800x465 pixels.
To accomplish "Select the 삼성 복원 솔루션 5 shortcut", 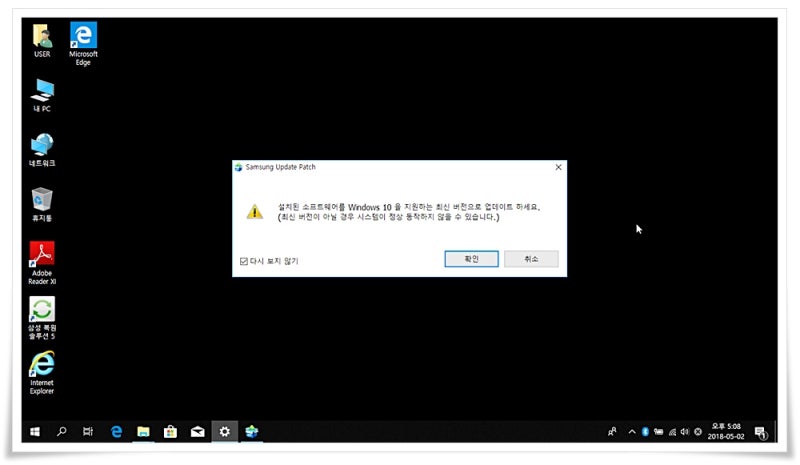I will (42, 317).
